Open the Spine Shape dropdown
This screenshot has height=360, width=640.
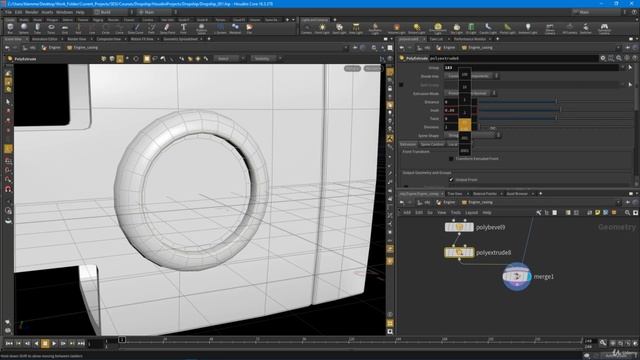tap(472, 135)
